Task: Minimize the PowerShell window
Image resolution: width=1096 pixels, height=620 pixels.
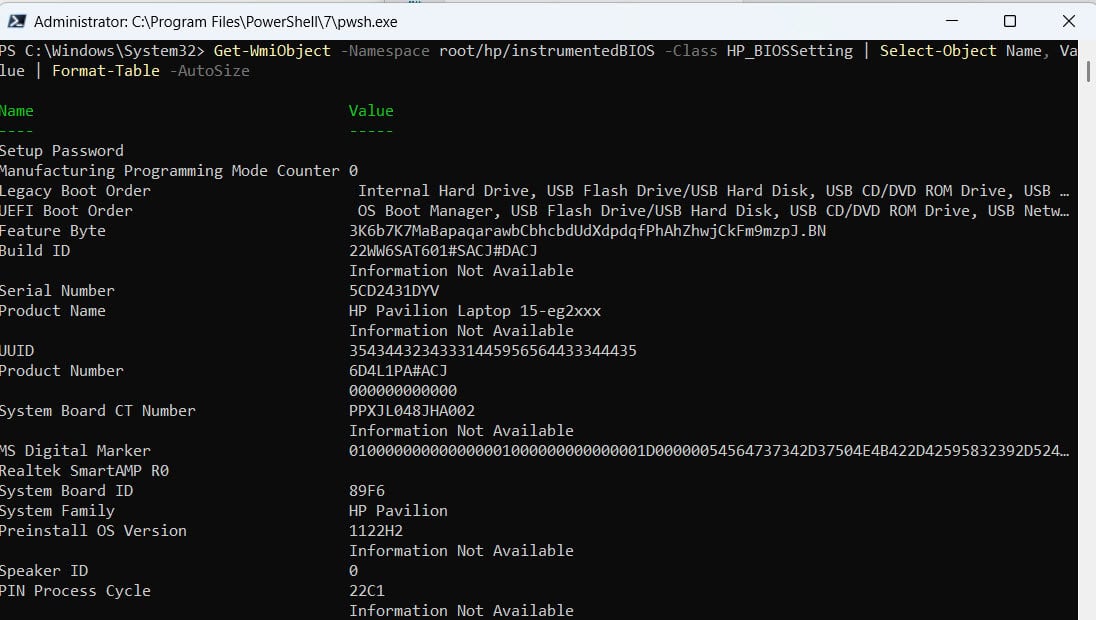Action: click(951, 21)
